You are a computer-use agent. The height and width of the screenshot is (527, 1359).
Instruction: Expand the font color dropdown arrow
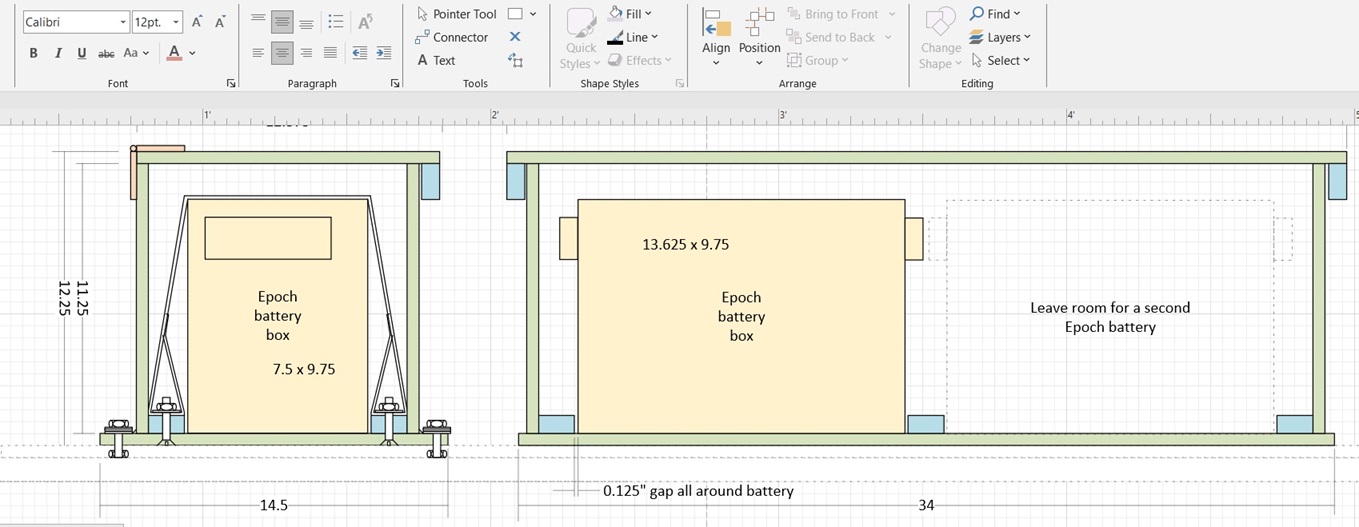[192, 53]
